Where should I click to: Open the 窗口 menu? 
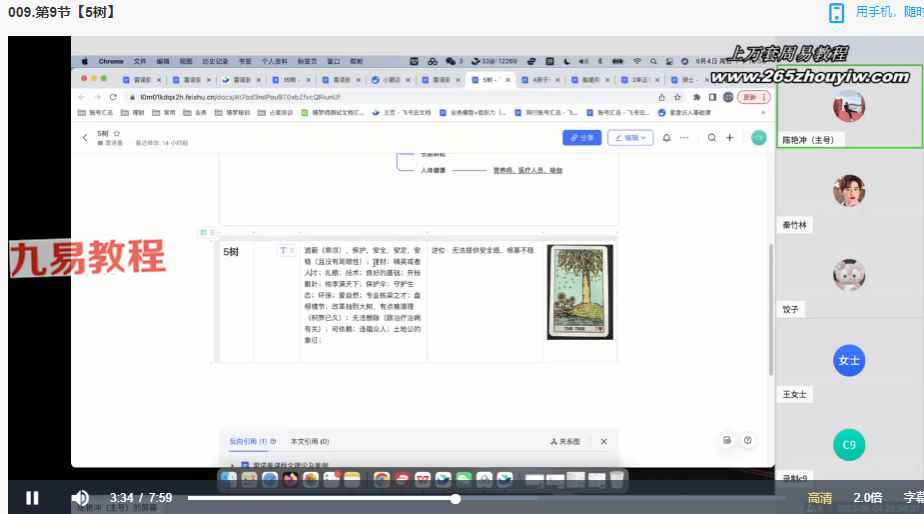point(334,61)
